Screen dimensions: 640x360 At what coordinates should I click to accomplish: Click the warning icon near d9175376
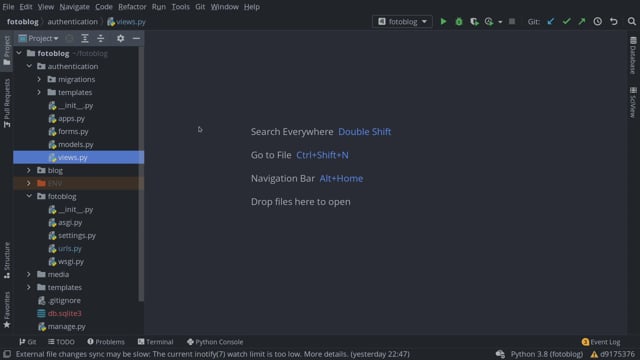tap(594, 354)
